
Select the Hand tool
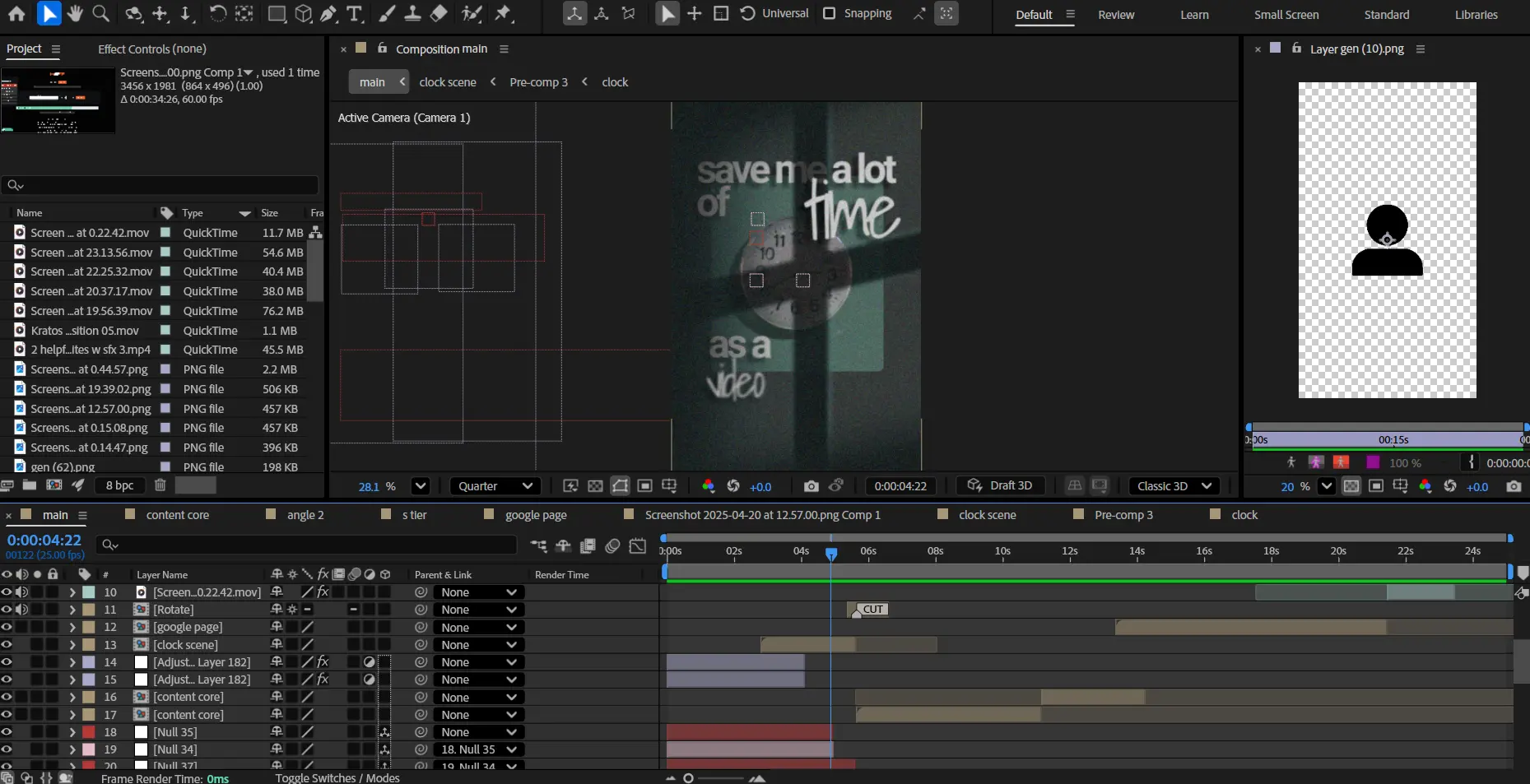click(75, 13)
